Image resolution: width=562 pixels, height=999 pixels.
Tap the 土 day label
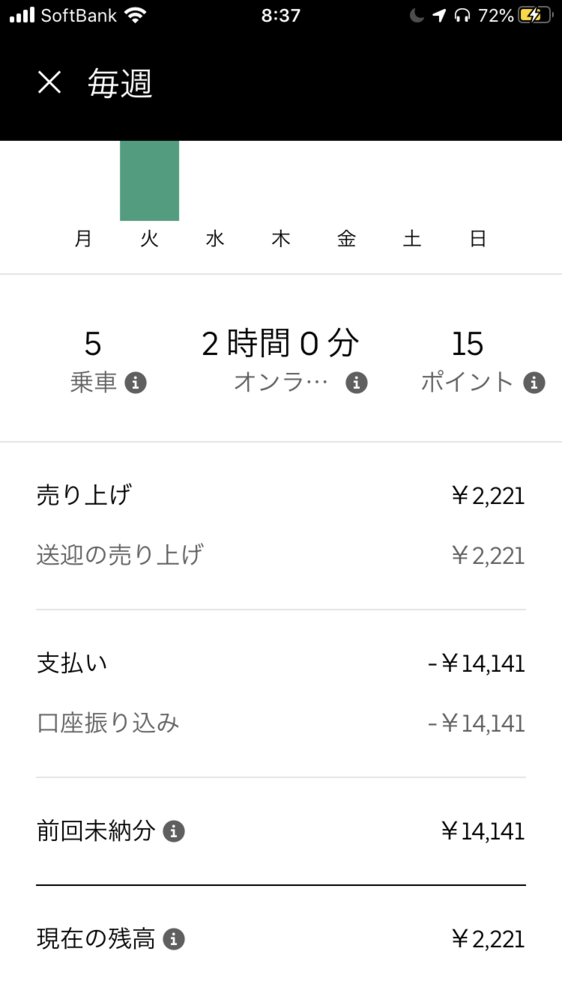coord(412,239)
